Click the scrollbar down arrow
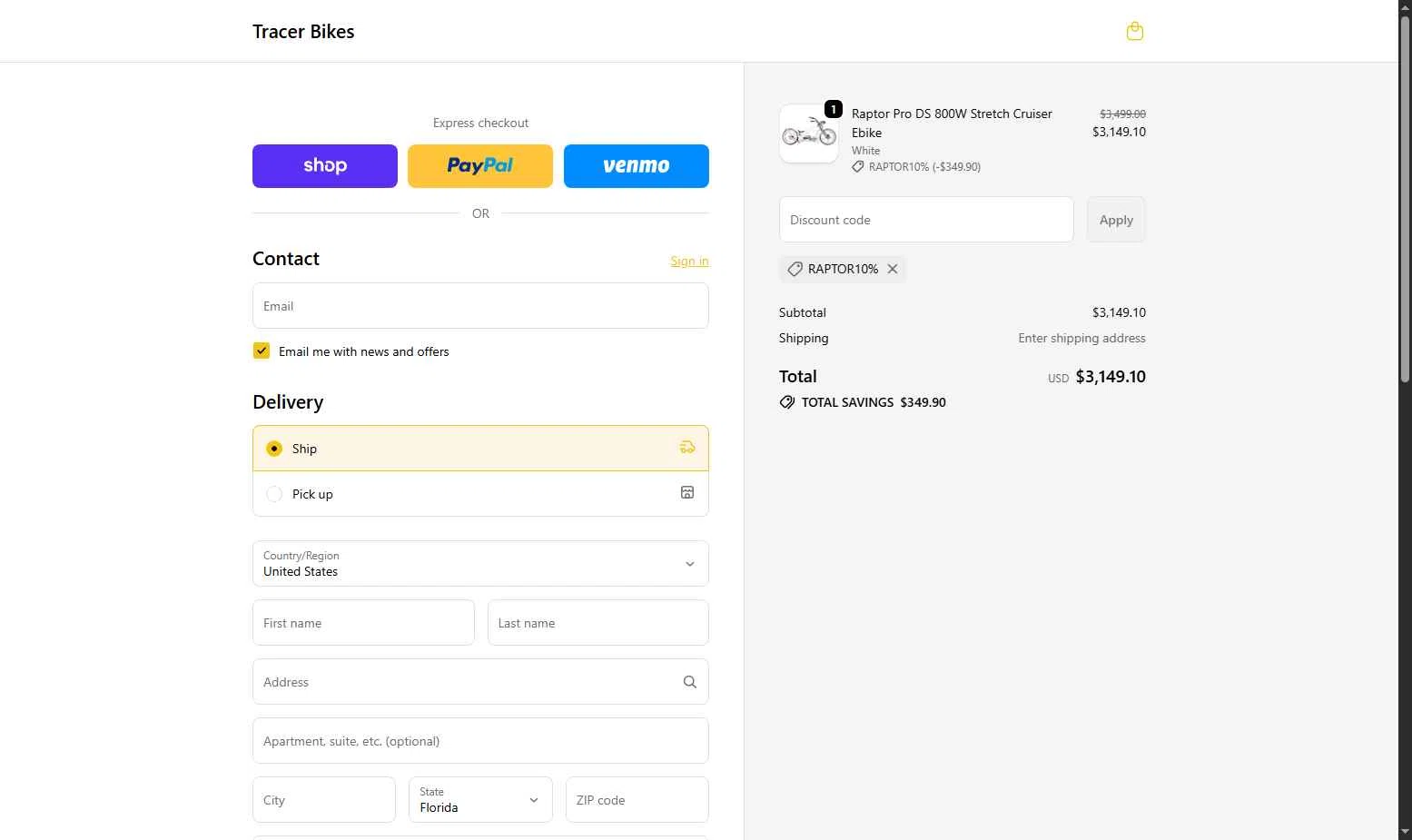This screenshot has width=1412, height=840. point(1405,832)
